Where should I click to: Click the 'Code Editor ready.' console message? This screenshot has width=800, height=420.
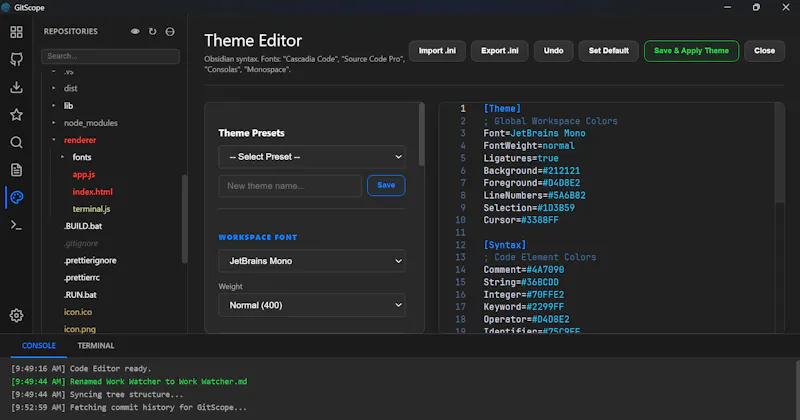click(x=110, y=368)
